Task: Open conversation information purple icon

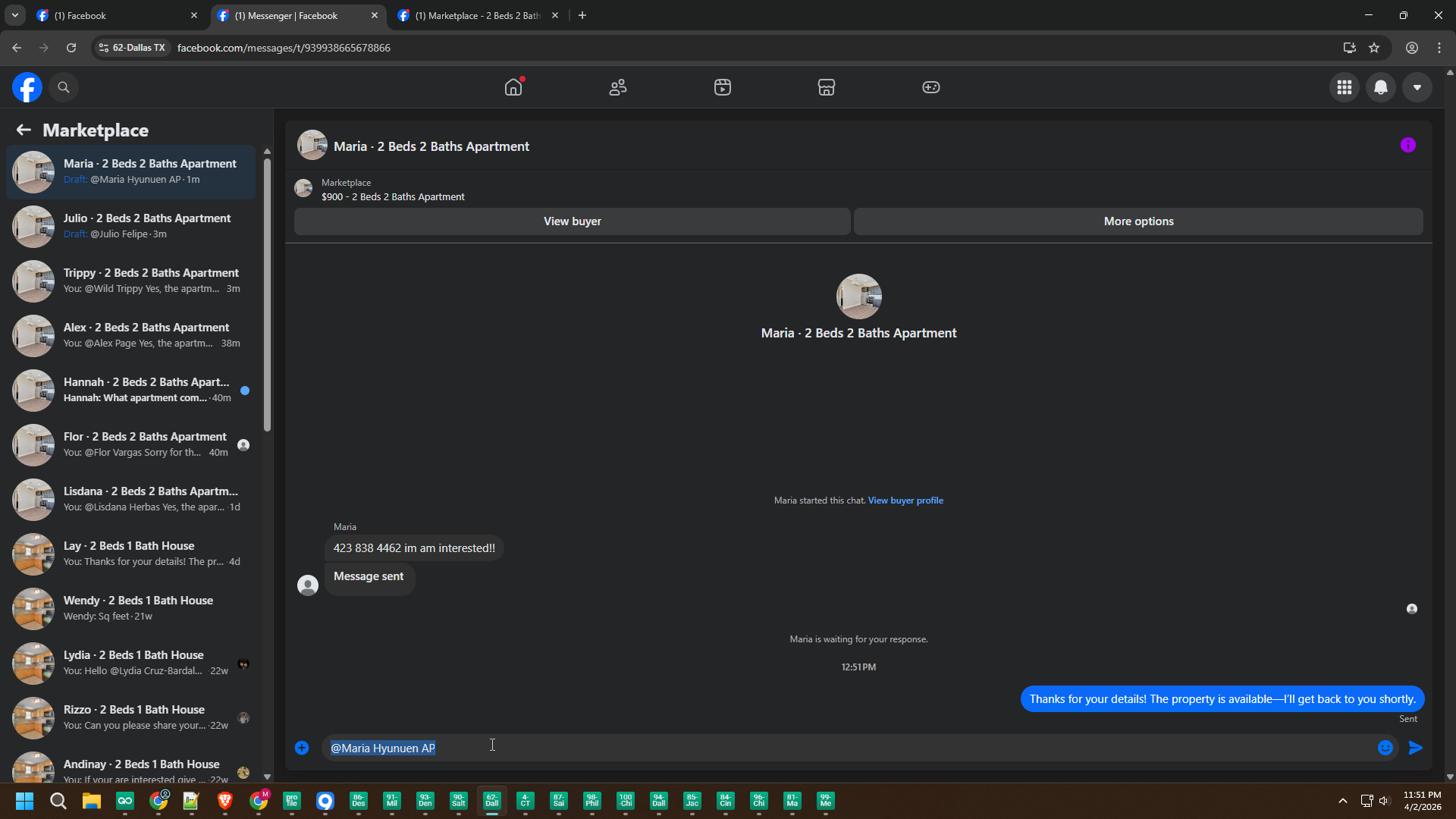Action: [1408, 145]
